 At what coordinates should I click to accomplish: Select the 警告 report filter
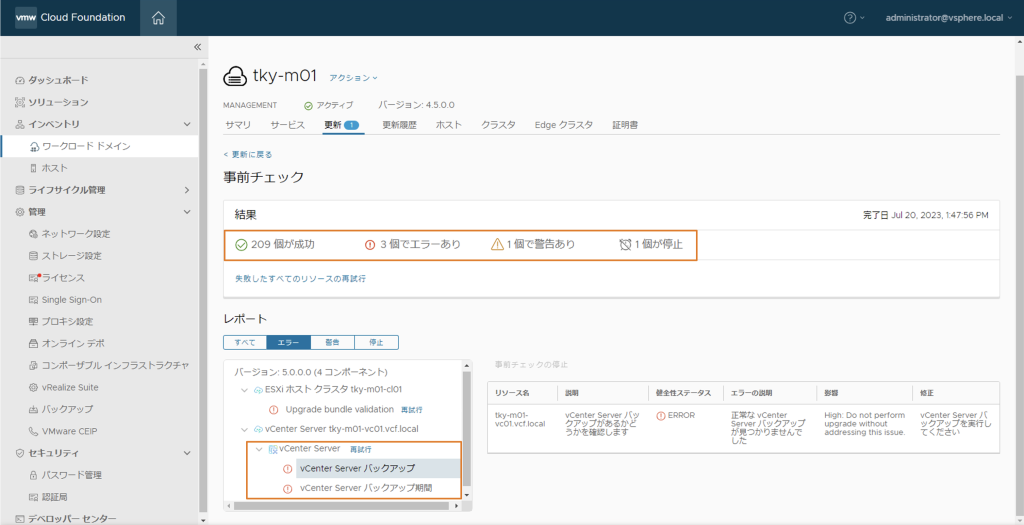coord(332,342)
